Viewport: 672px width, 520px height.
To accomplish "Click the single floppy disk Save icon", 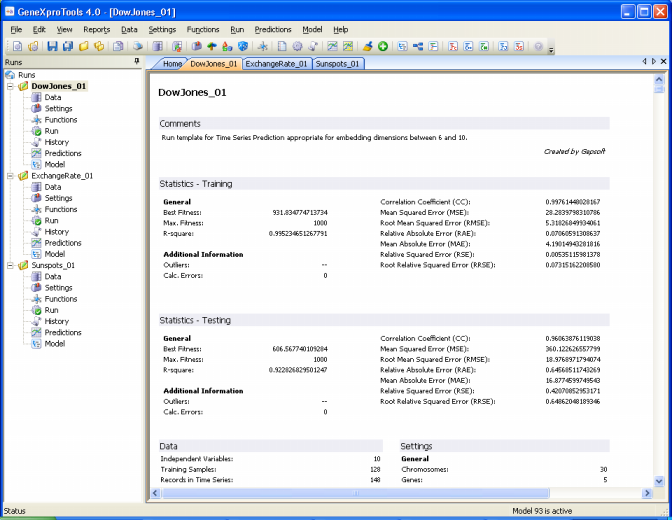I will (52, 46).
